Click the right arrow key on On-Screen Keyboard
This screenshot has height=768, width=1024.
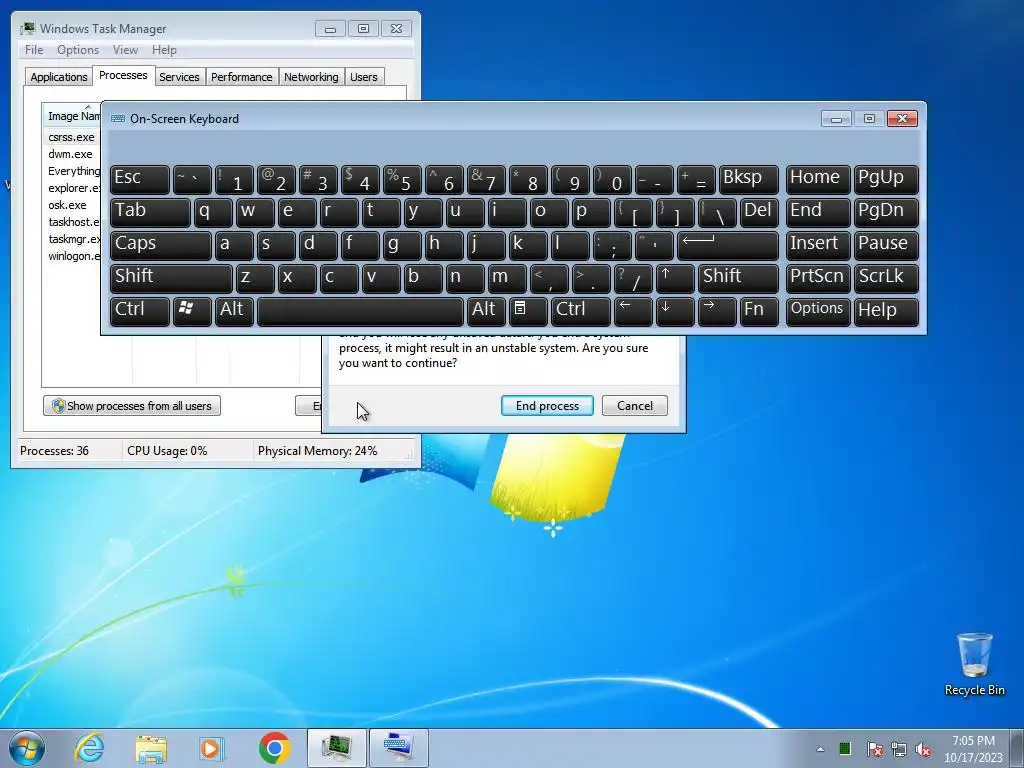coord(716,310)
